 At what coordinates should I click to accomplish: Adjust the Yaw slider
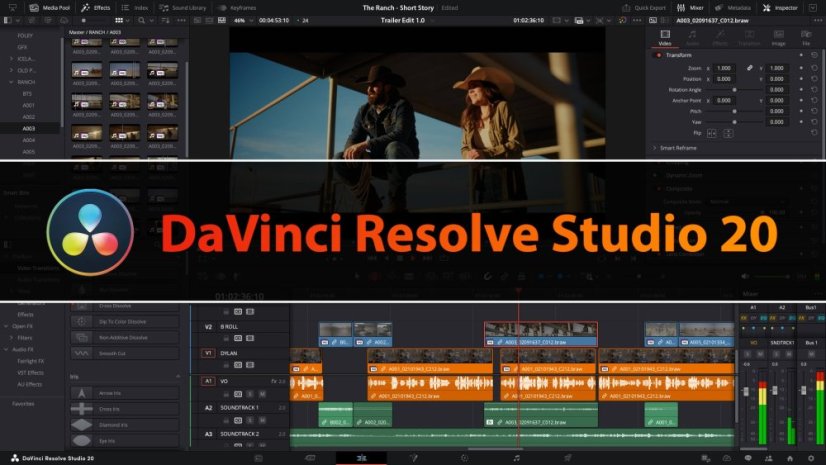(x=734, y=122)
